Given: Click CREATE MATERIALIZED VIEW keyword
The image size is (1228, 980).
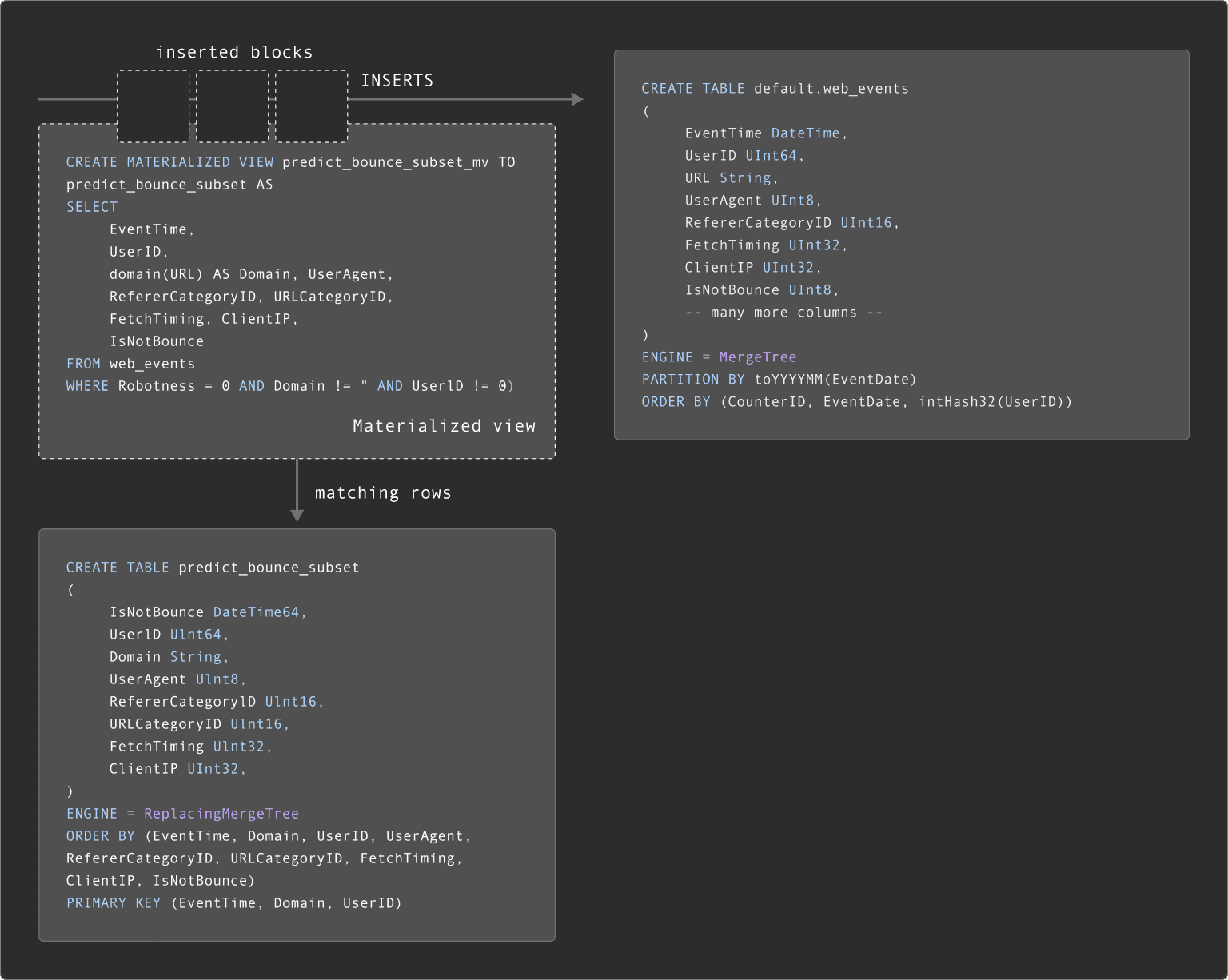Looking at the screenshot, I should click(169, 162).
